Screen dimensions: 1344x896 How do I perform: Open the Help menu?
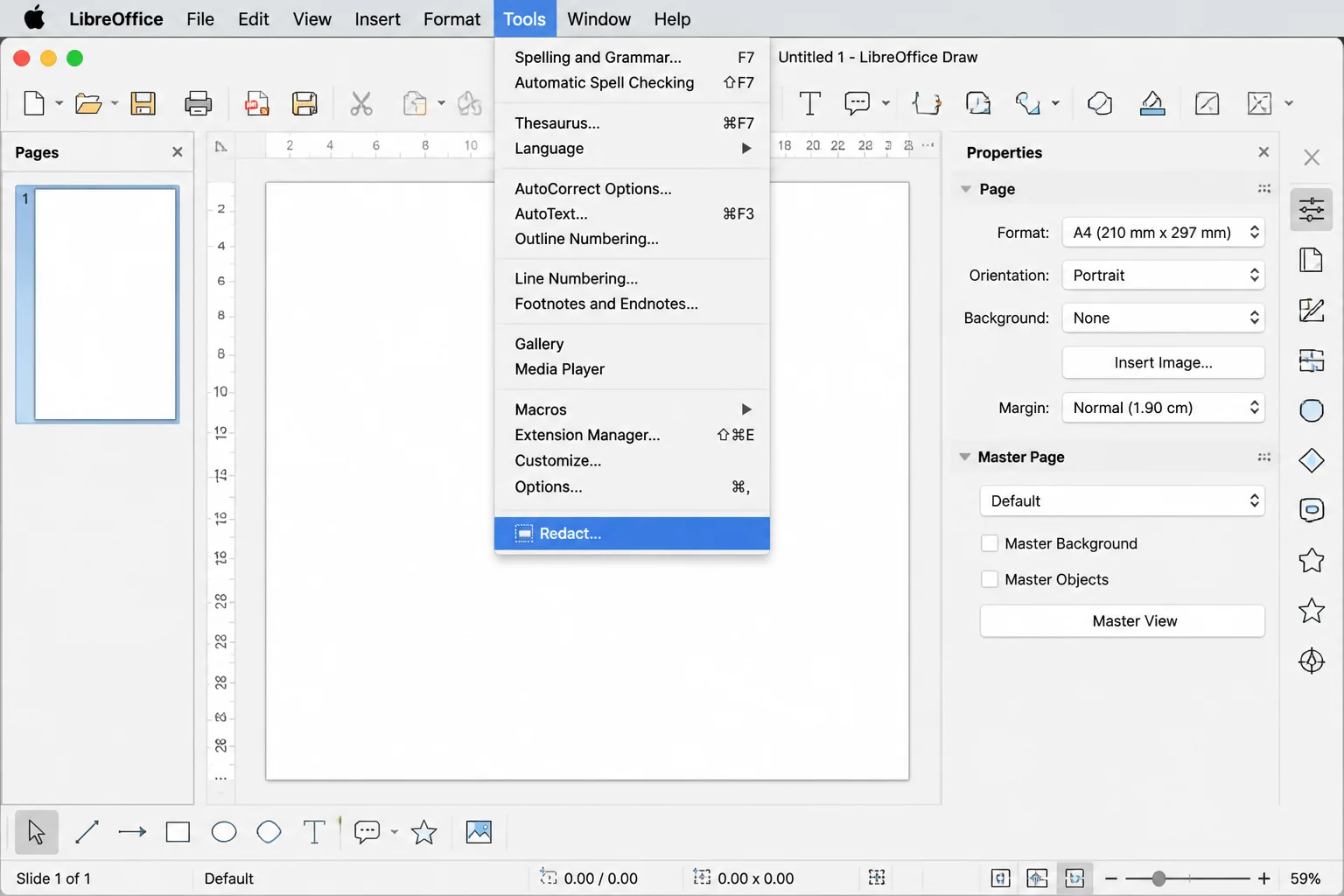672,18
